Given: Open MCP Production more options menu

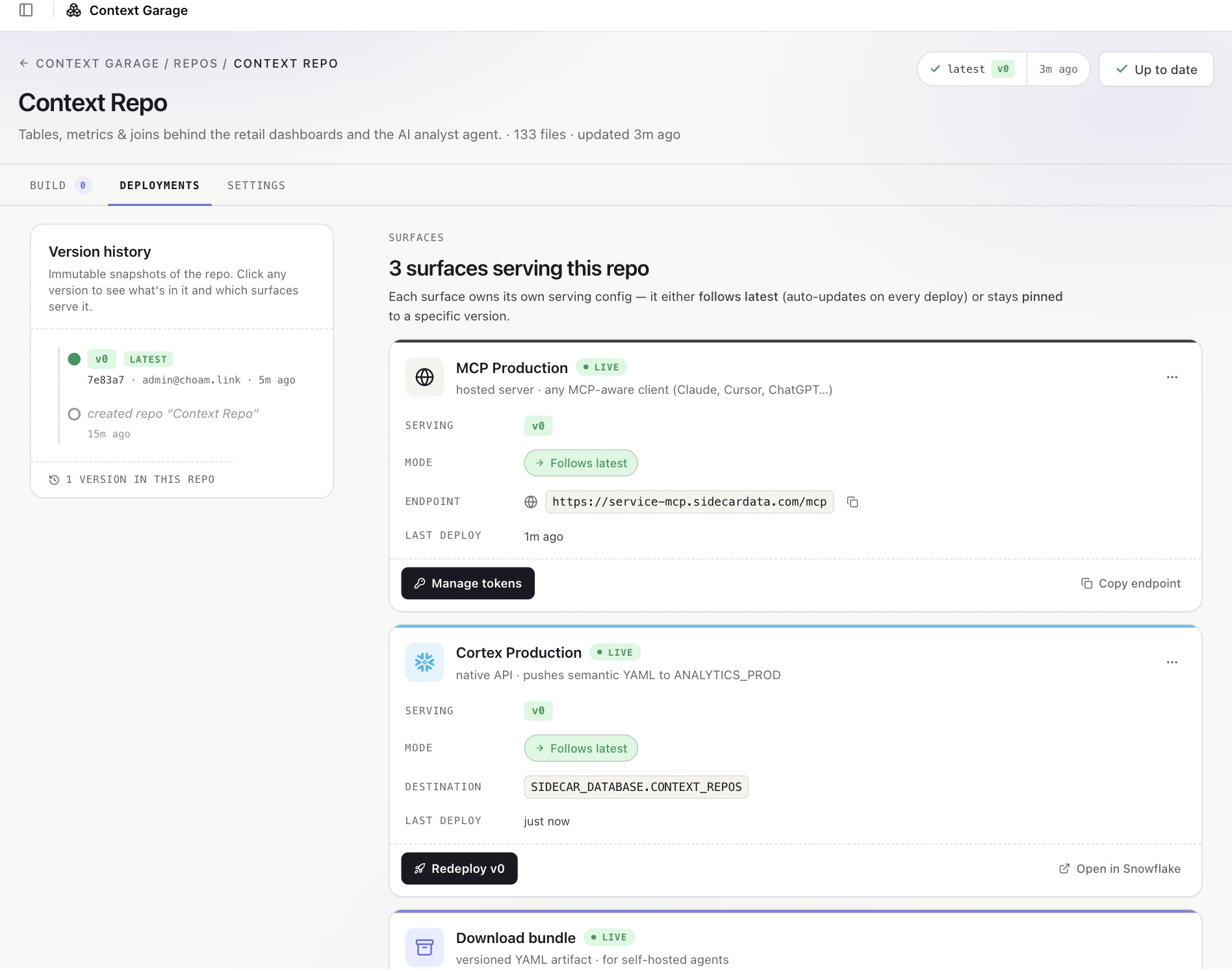Looking at the screenshot, I should coord(1172,377).
